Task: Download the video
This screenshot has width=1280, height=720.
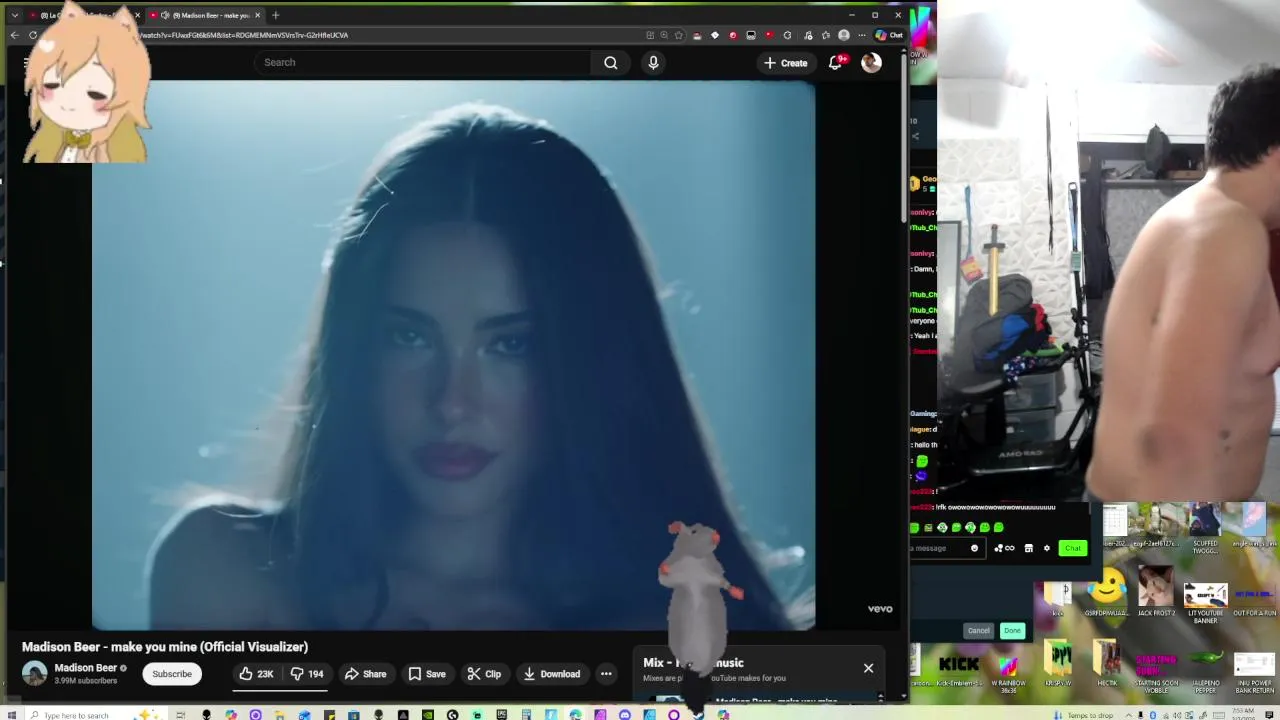Action: 552,674
